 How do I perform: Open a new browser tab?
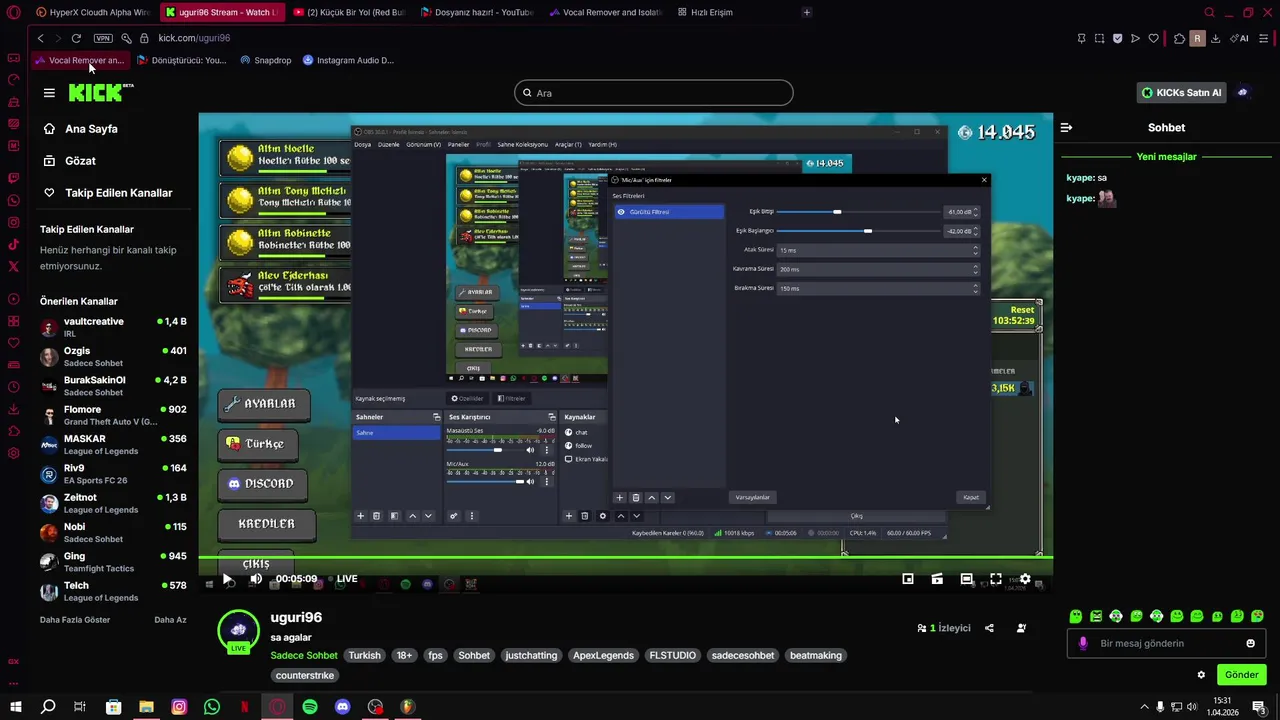click(x=806, y=12)
